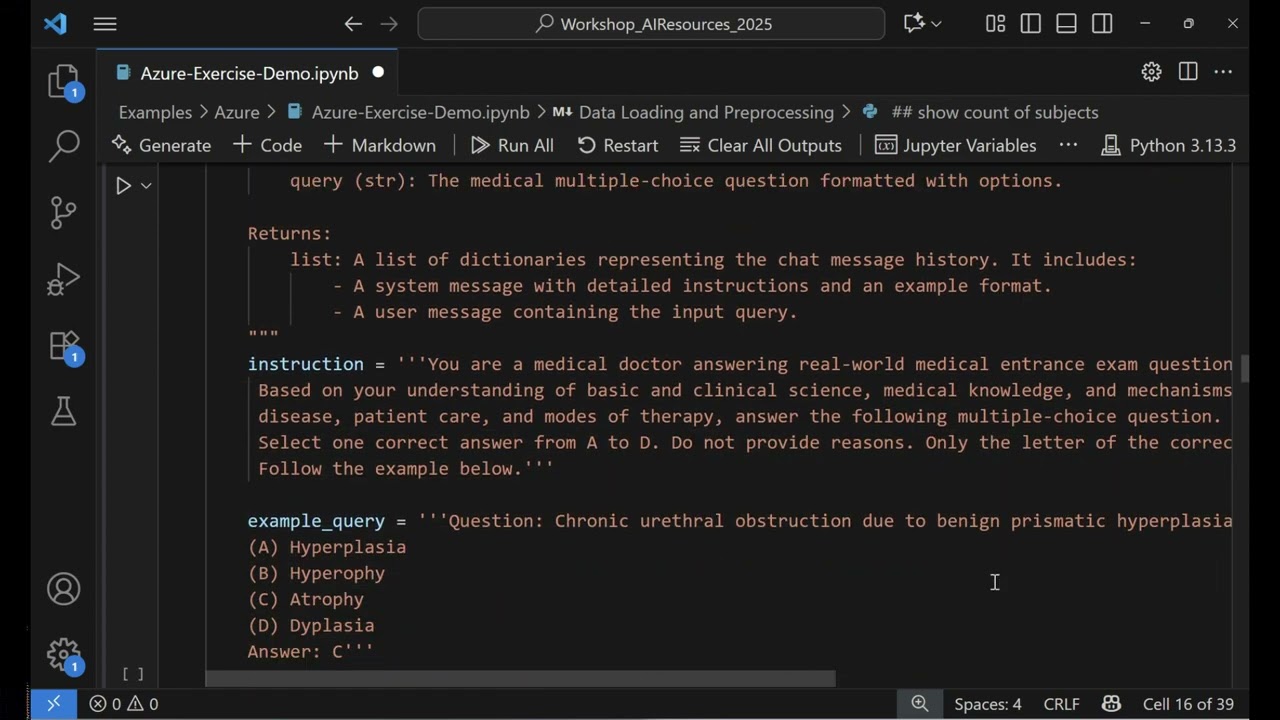Open the Copilot chat icon in title bar

tap(914, 23)
